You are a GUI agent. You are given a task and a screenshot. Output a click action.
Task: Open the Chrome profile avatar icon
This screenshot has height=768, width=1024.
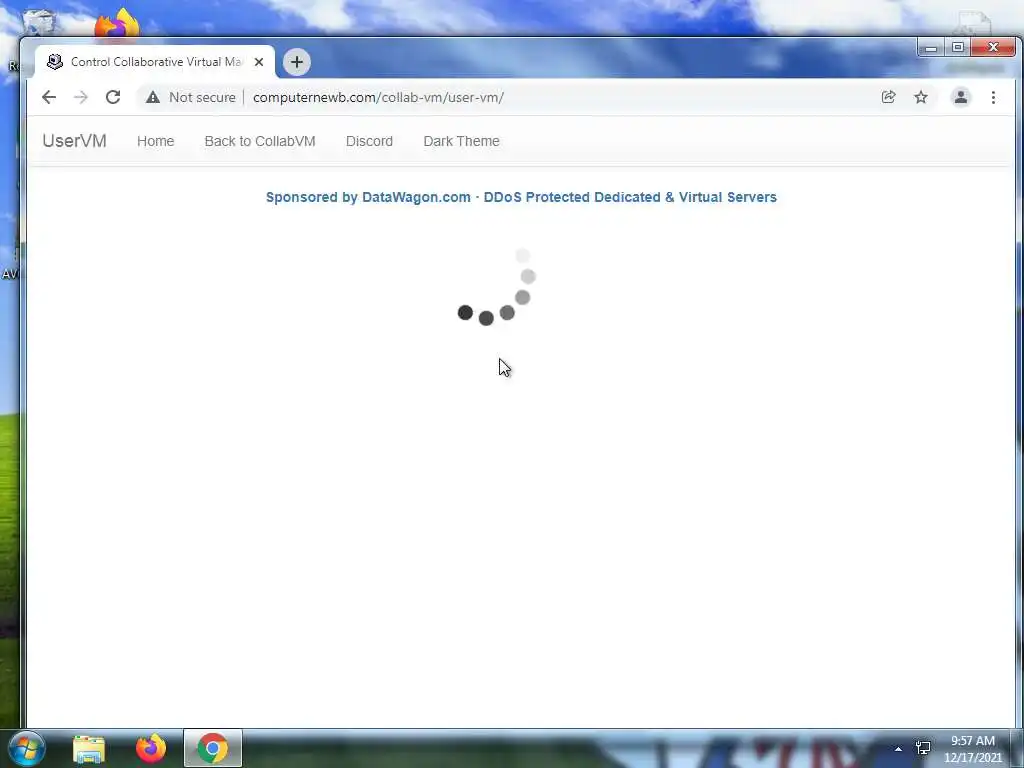tap(961, 97)
